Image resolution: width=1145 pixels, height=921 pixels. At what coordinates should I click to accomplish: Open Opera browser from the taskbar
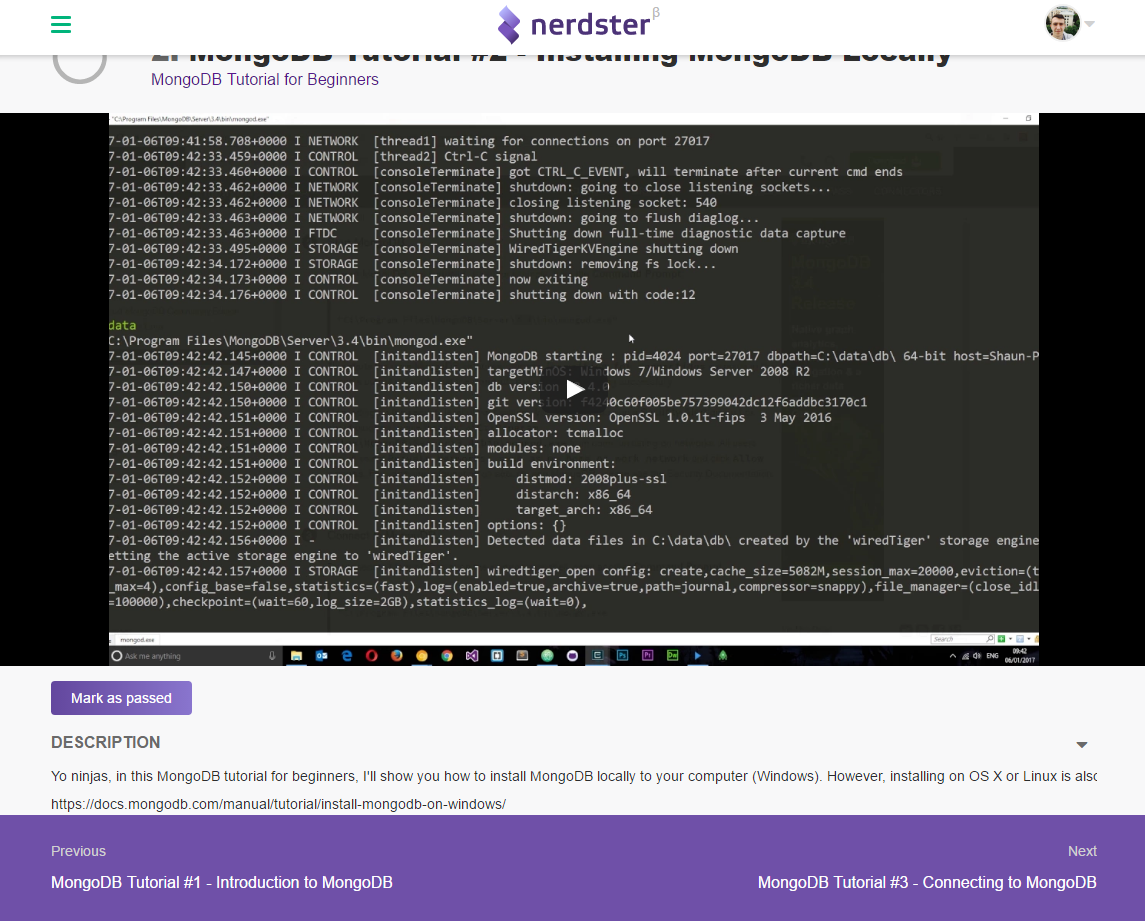[372, 655]
